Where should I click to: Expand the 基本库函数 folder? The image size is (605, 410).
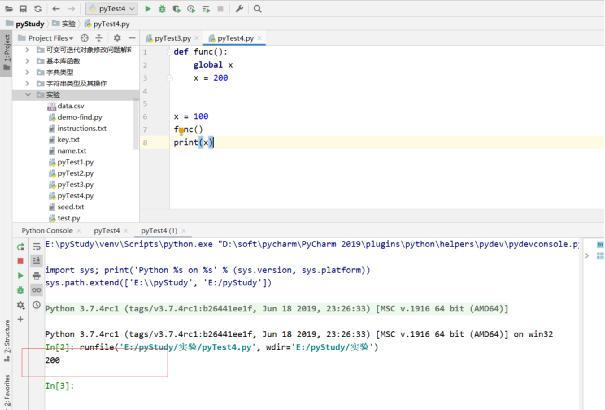point(27,61)
